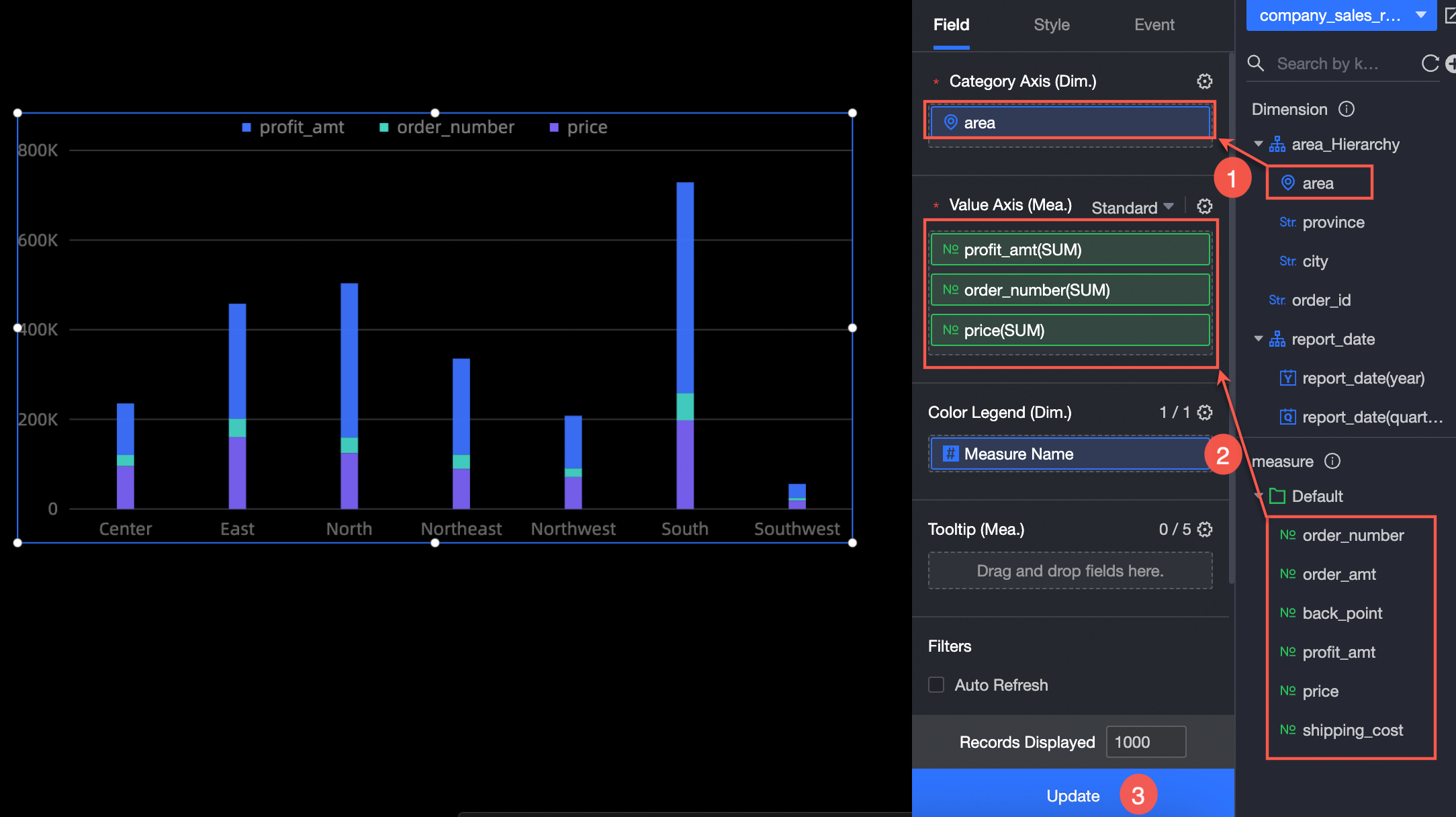This screenshot has height=817, width=1456.
Task: Click Tooltip settings gear icon
Action: tap(1205, 529)
